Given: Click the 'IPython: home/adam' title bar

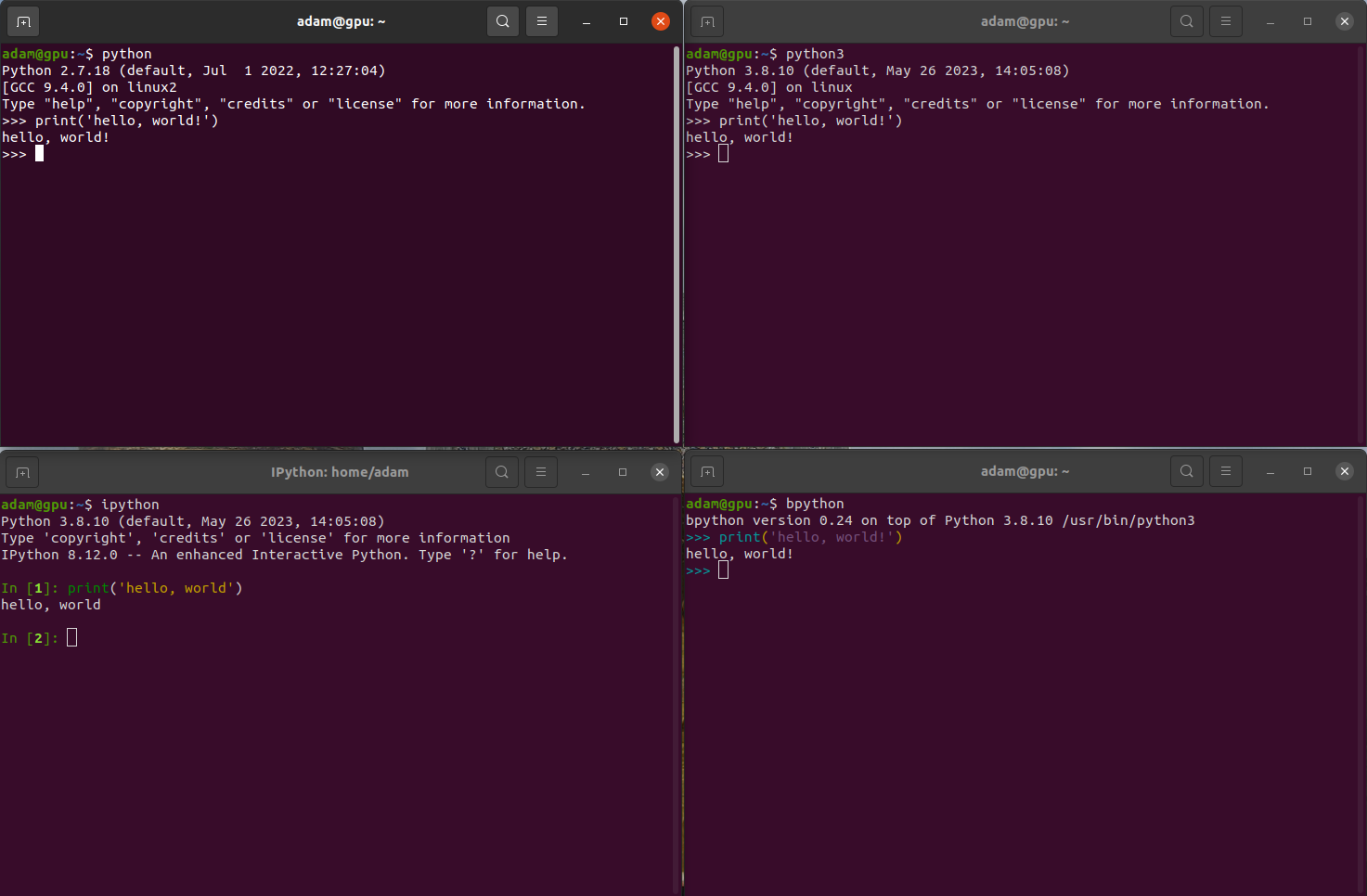Looking at the screenshot, I should tap(340, 471).
